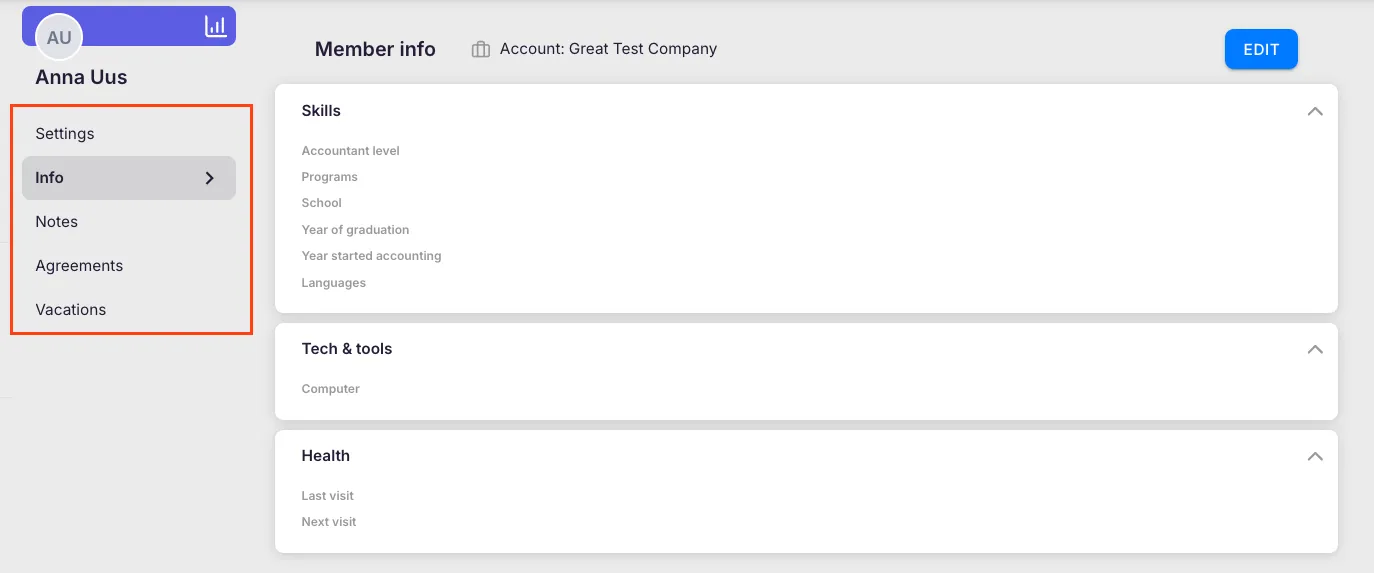
Task: Click the arrow icon on Info item
Action: tap(210, 178)
